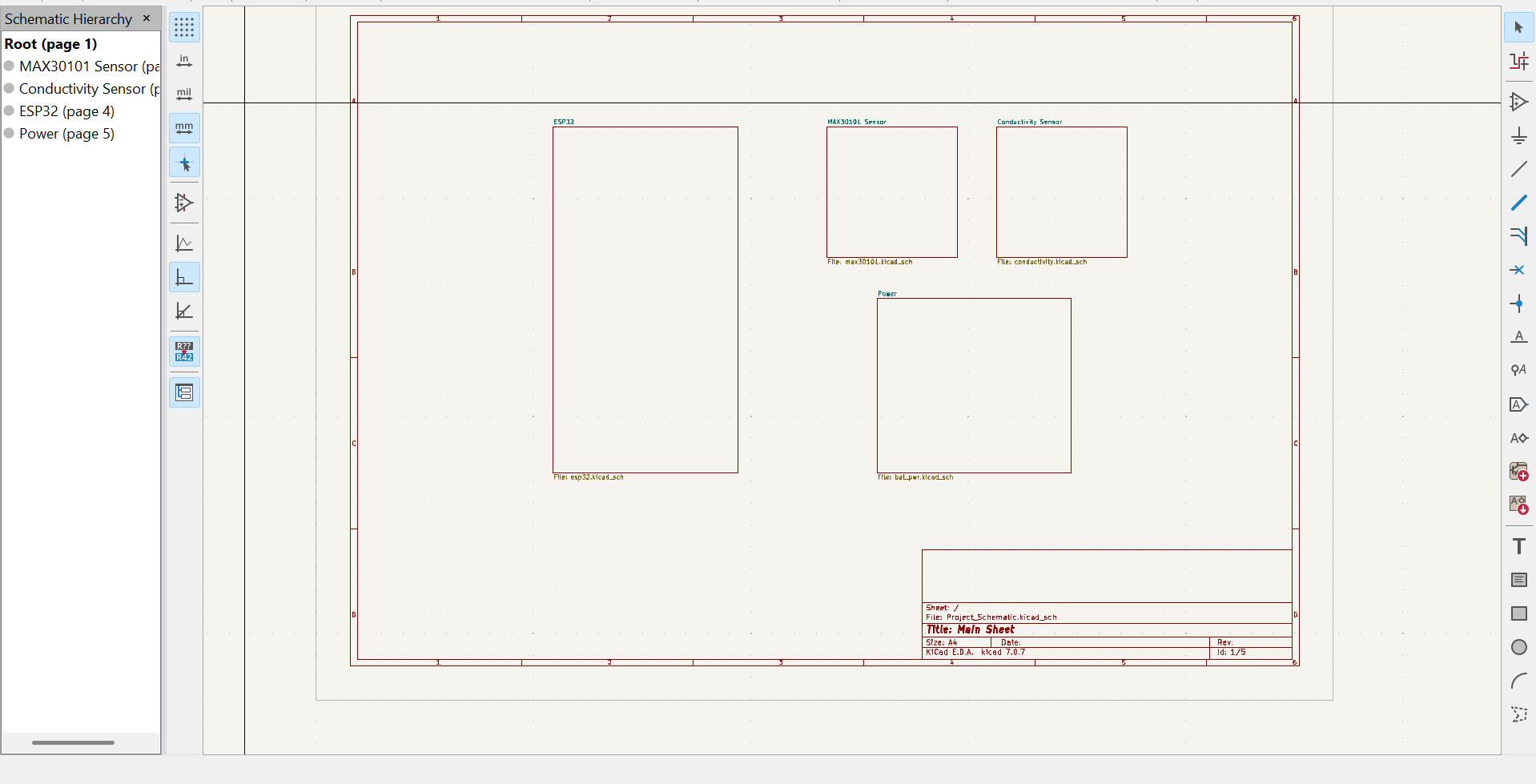Select the No-Connect flag tool

tap(1518, 270)
